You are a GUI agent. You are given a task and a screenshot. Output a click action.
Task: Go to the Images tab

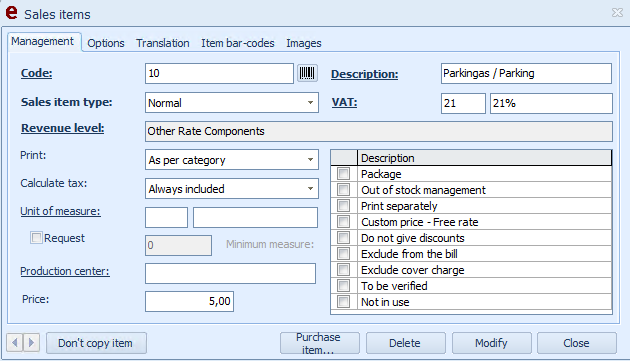pyautogui.click(x=304, y=43)
